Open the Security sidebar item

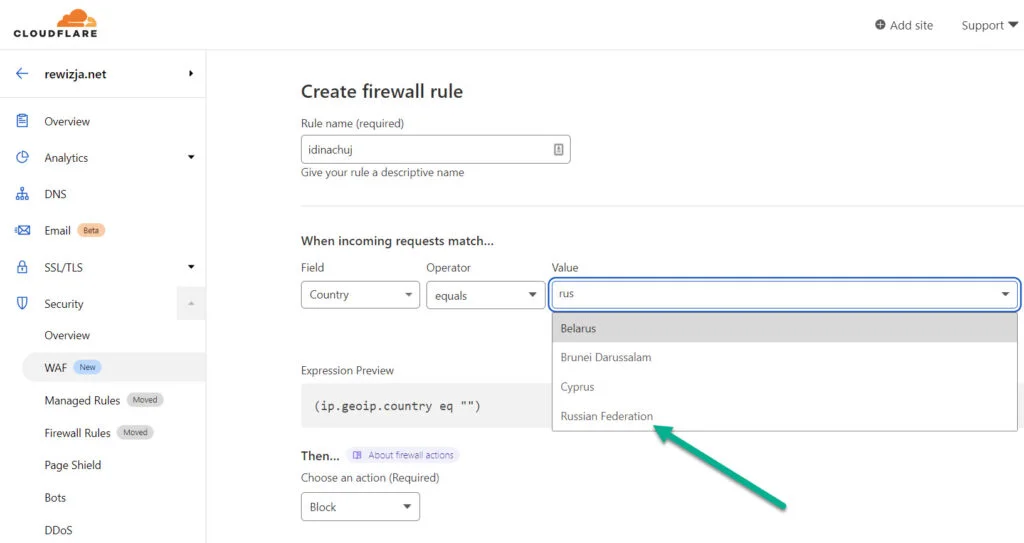coord(64,304)
